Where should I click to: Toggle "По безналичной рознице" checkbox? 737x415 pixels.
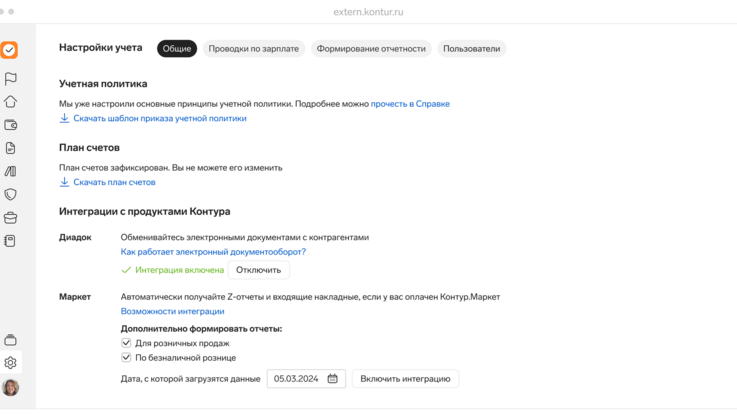click(126, 357)
